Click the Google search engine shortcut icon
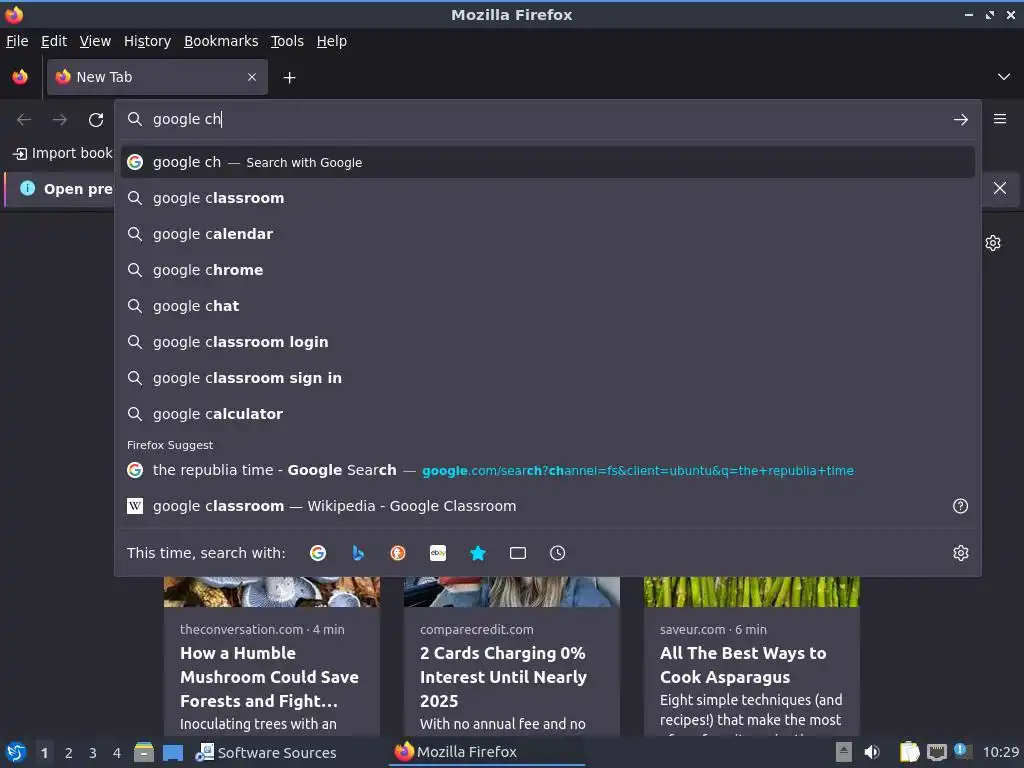The width and height of the screenshot is (1024, 768). [318, 553]
